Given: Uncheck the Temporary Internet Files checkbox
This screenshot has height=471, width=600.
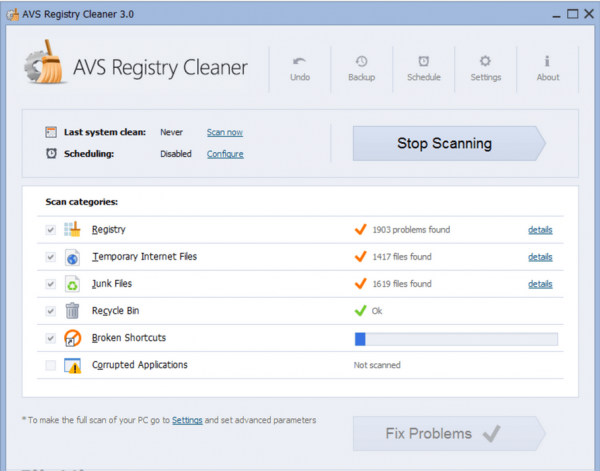Looking at the screenshot, I should tap(51, 257).
